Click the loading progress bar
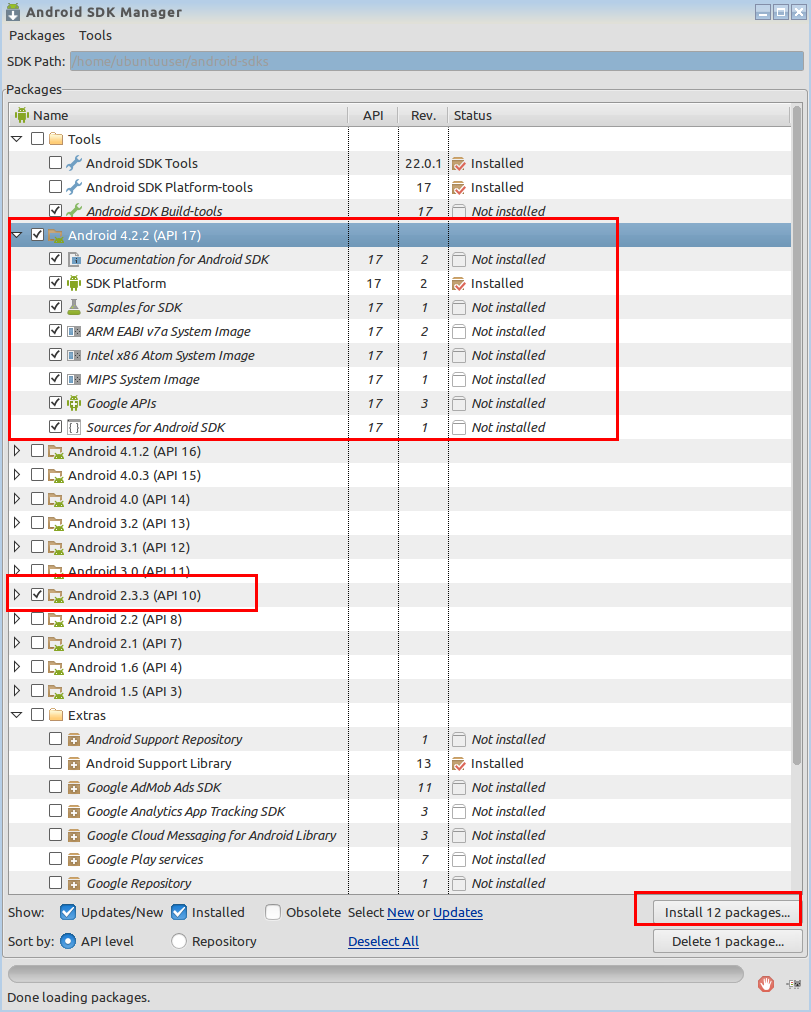The width and height of the screenshot is (811, 1012). (375, 973)
